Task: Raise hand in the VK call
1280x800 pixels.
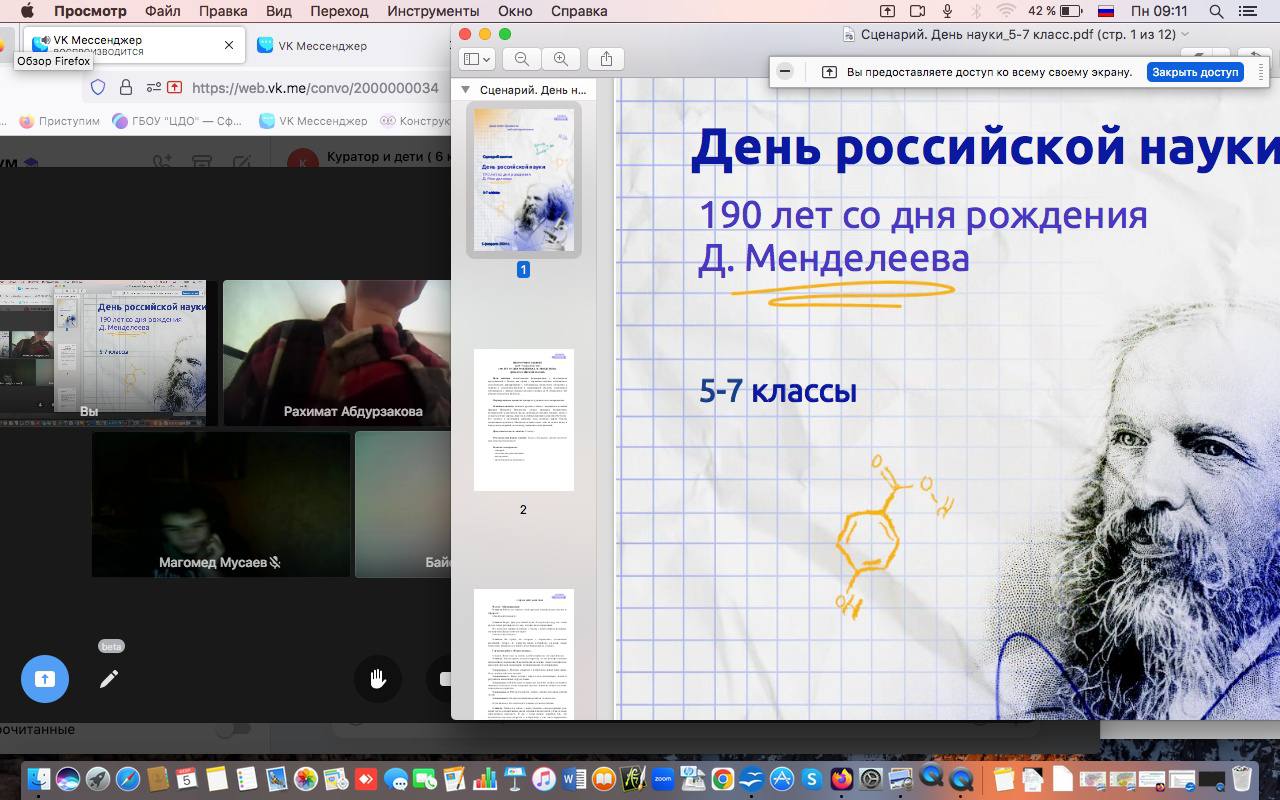Action: pyautogui.click(x=378, y=679)
